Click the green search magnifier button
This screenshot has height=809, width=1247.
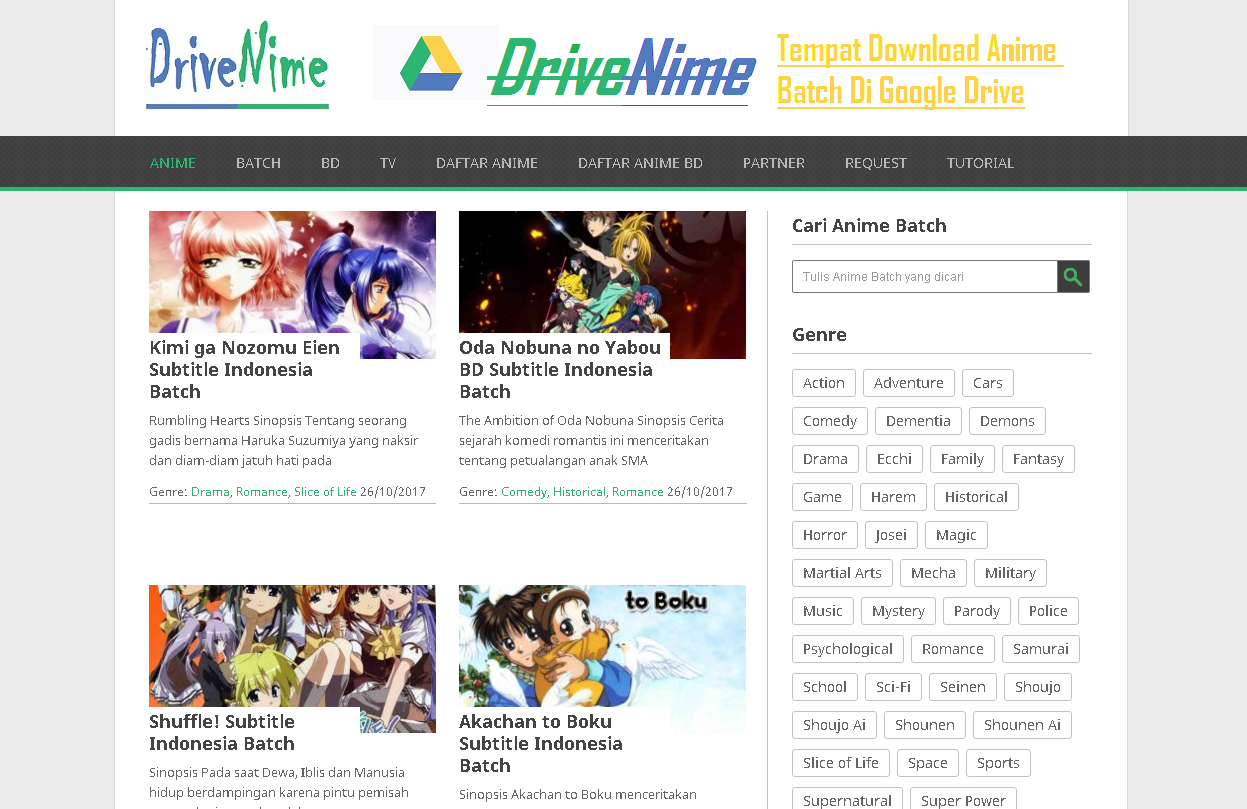1073,277
